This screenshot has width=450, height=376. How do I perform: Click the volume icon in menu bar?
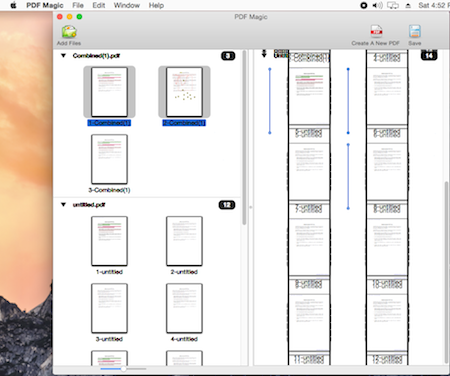(377, 5)
